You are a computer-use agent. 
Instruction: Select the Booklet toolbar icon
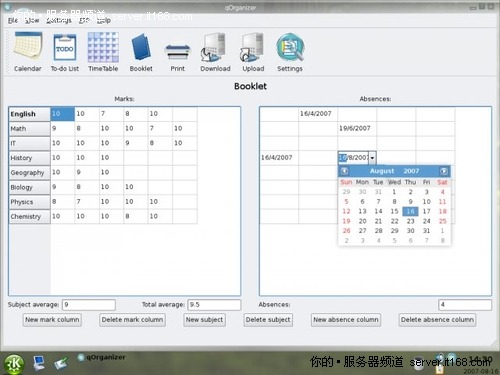[141, 47]
